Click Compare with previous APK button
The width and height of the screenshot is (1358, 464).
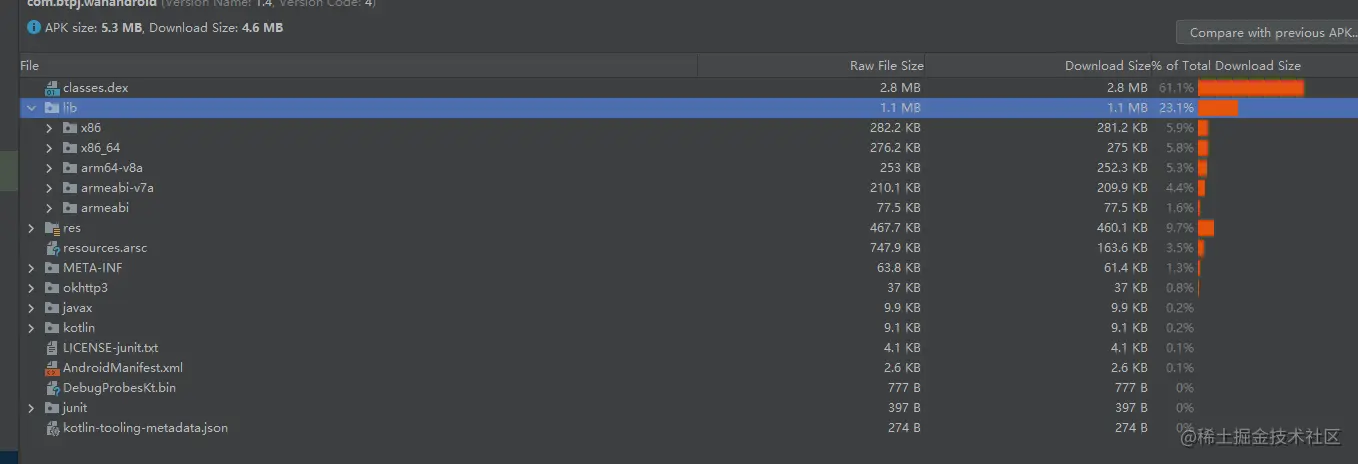point(1267,33)
